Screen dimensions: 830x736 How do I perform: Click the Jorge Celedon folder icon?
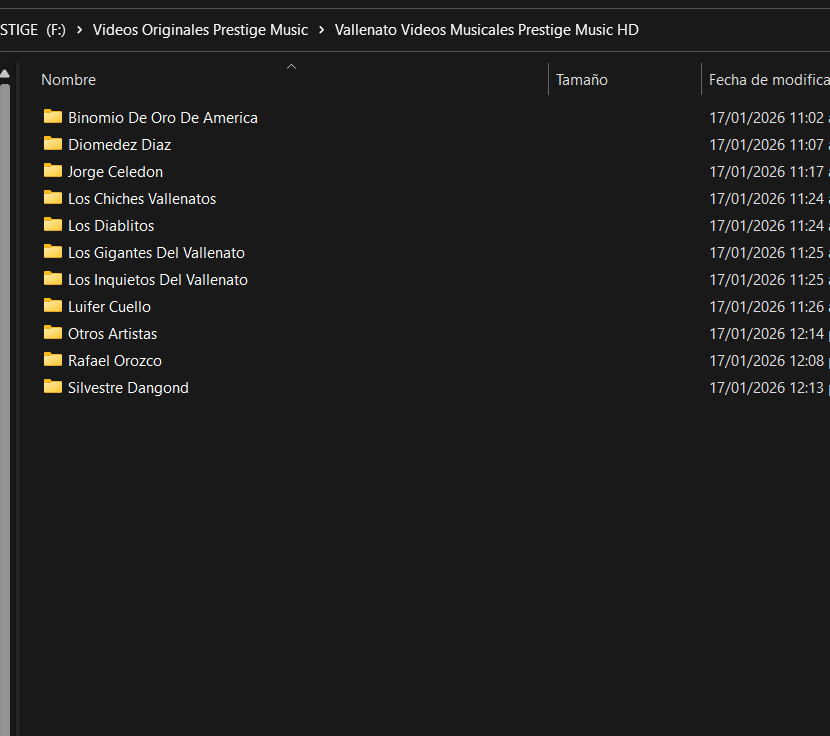53,170
